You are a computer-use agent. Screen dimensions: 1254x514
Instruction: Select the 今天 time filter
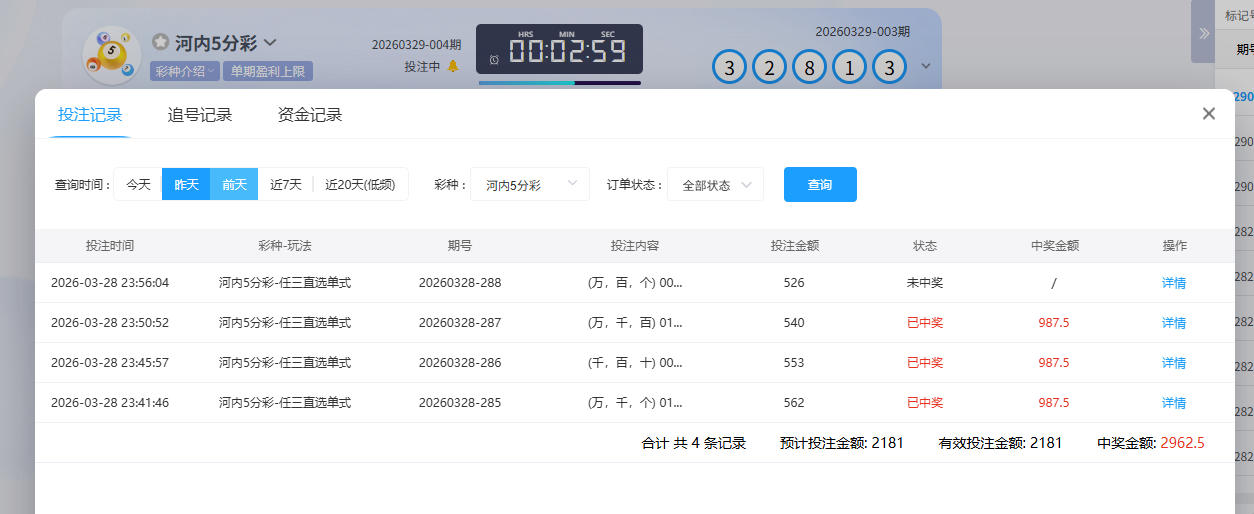pyautogui.click(x=138, y=185)
